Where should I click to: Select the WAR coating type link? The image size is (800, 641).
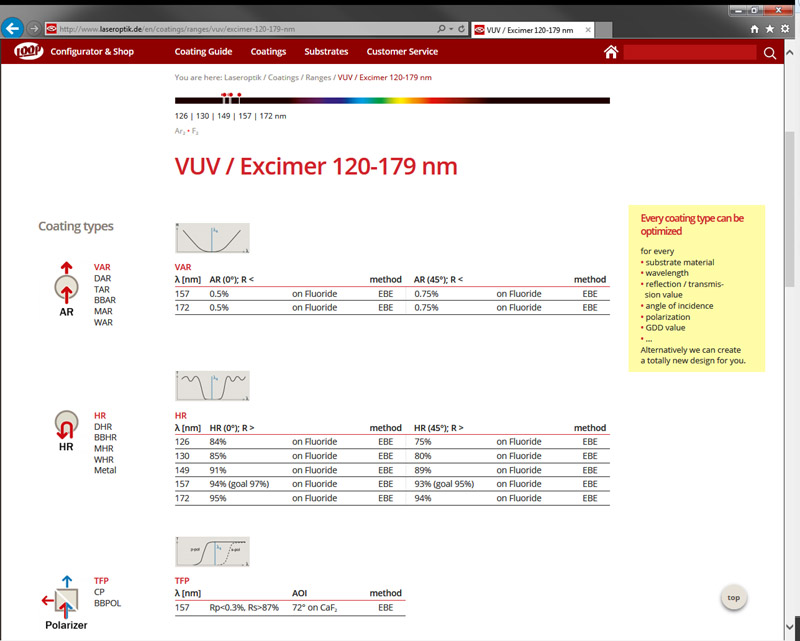(103, 323)
